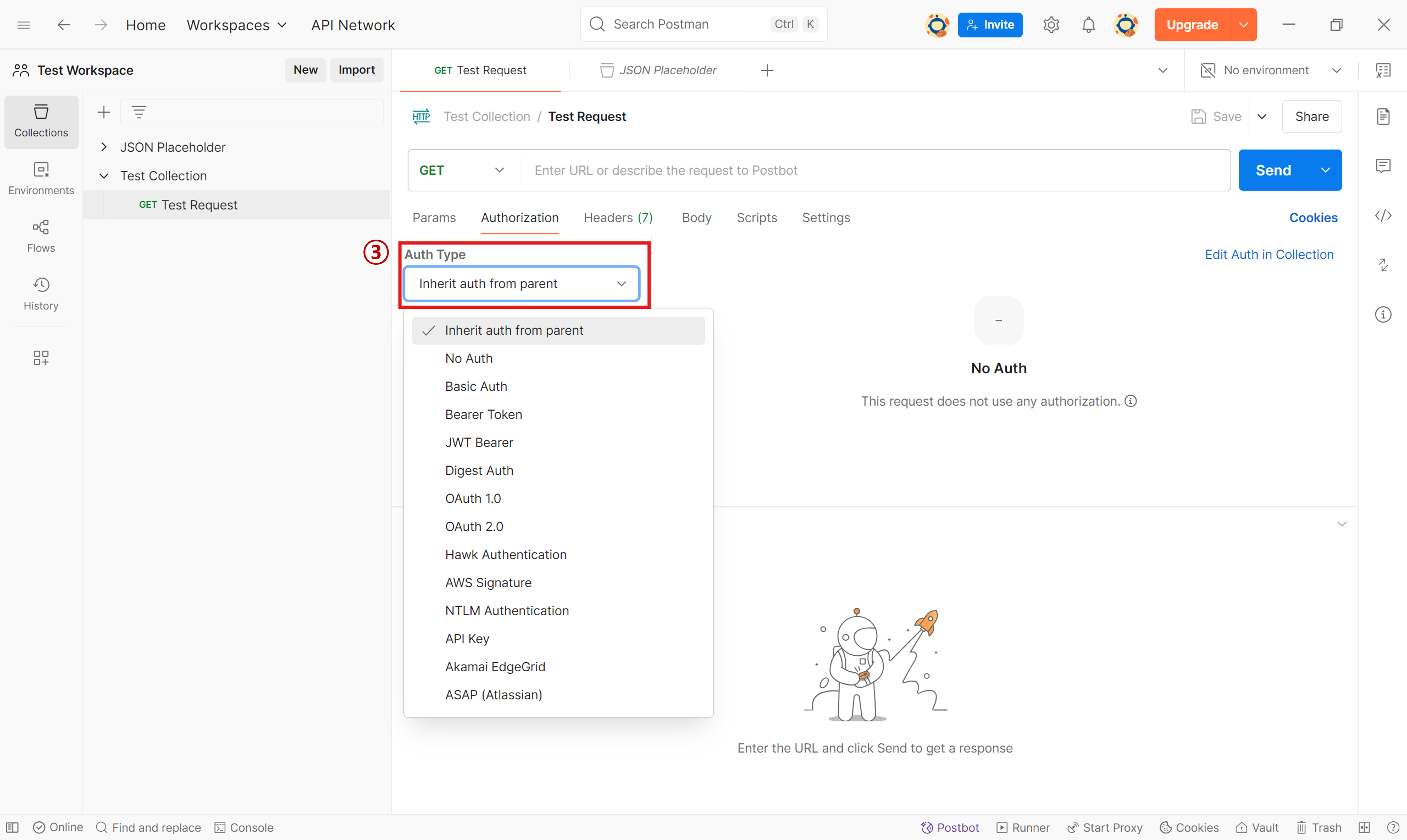
Task: Click Start Proxy in status bar
Action: point(1104,827)
